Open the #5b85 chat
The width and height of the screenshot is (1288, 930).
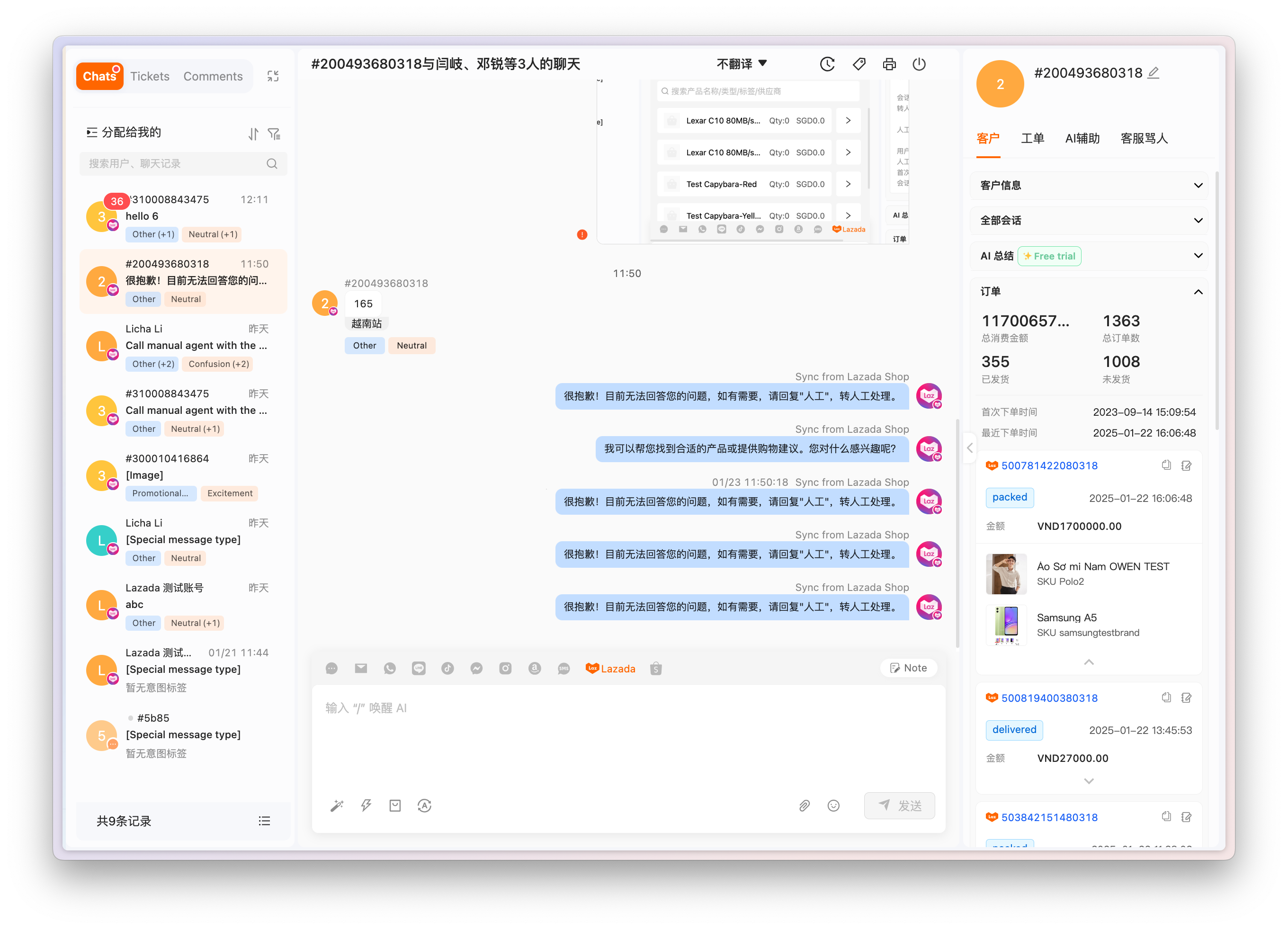pos(183,735)
